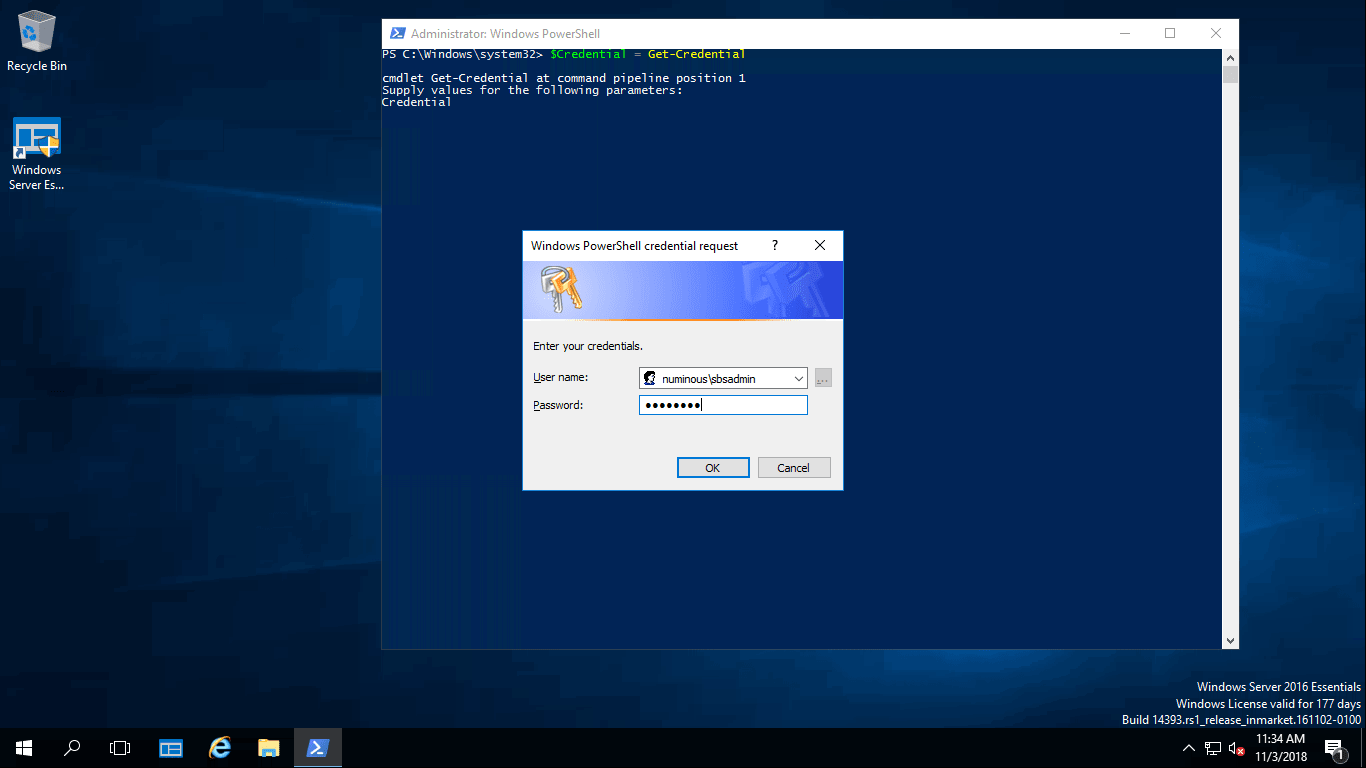Click the browse ellipsis button beside User name

[823, 379]
